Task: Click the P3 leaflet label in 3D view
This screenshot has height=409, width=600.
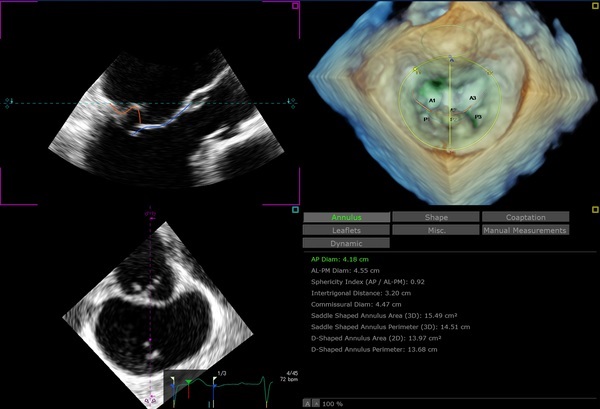Action: [x=478, y=119]
